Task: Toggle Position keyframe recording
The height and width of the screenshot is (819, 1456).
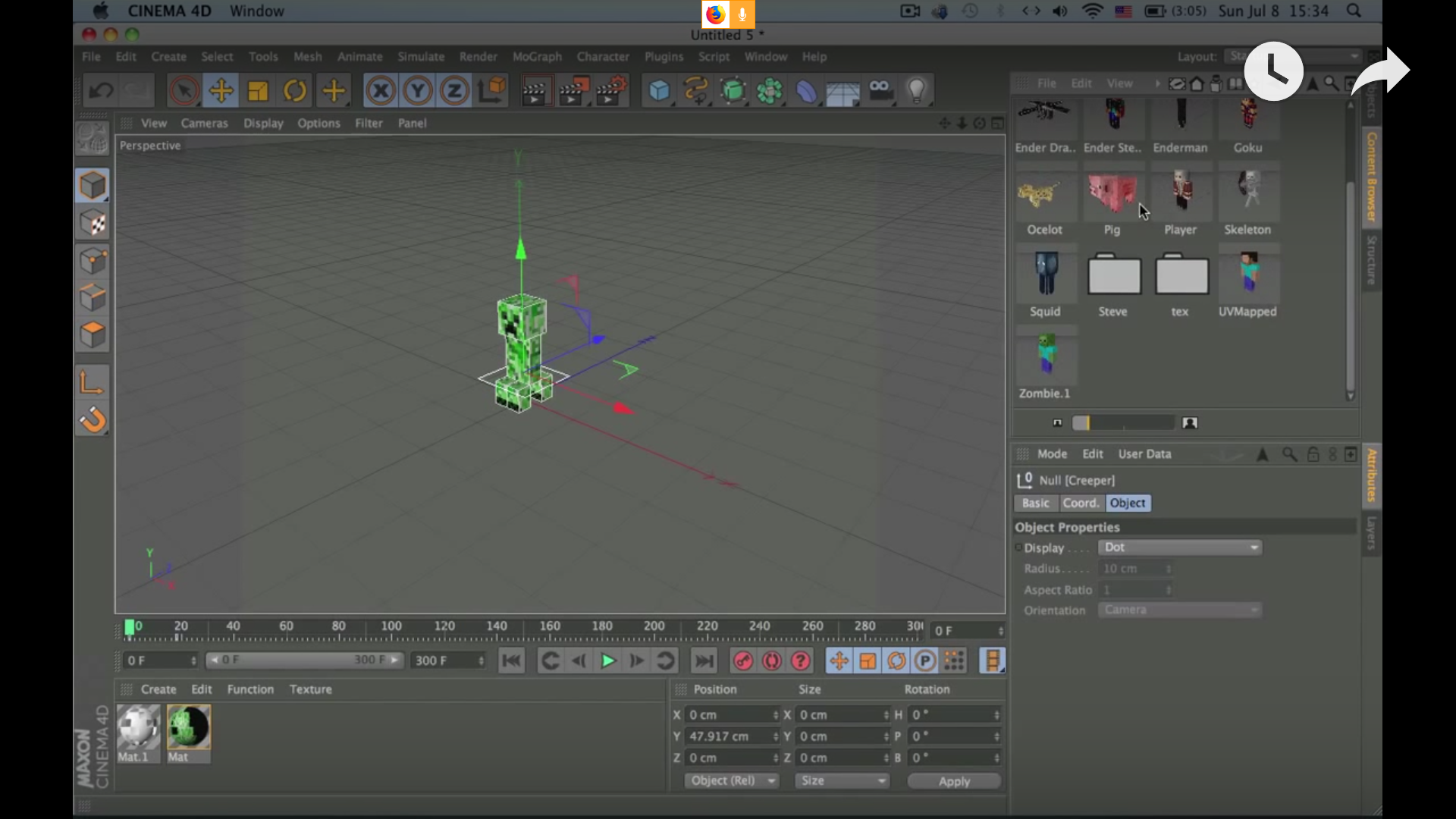Action: click(x=839, y=661)
